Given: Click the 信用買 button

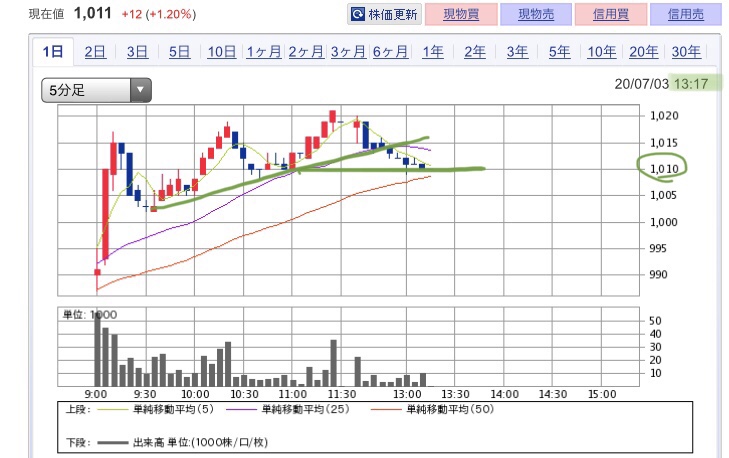Looking at the screenshot, I should click(x=610, y=14).
